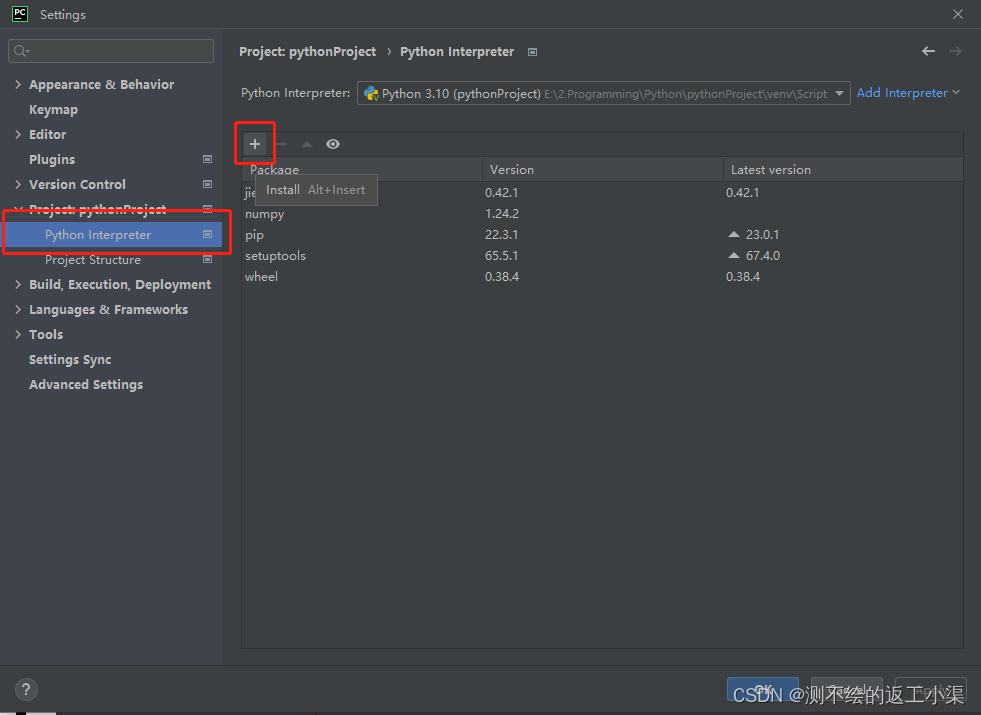981x715 pixels.
Task: Click the Python logo icon in interpreter field
Action: [x=371, y=93]
